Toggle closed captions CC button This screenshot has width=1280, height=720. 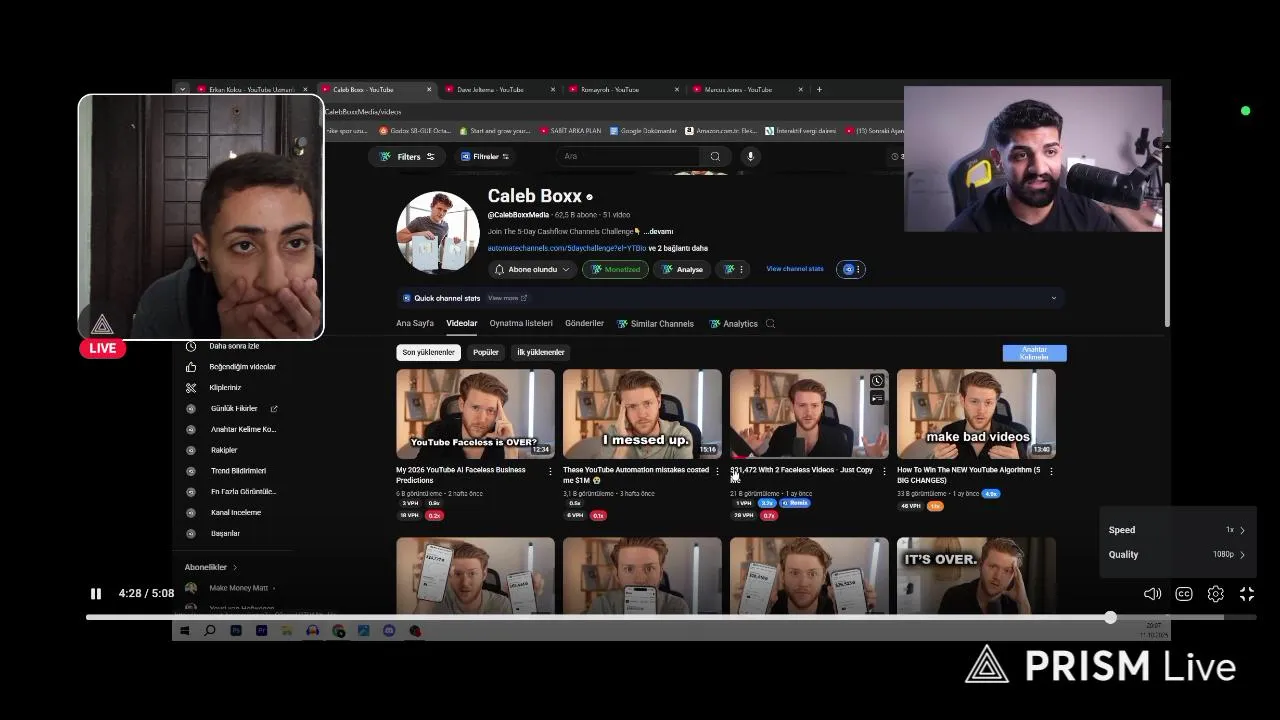point(1184,594)
